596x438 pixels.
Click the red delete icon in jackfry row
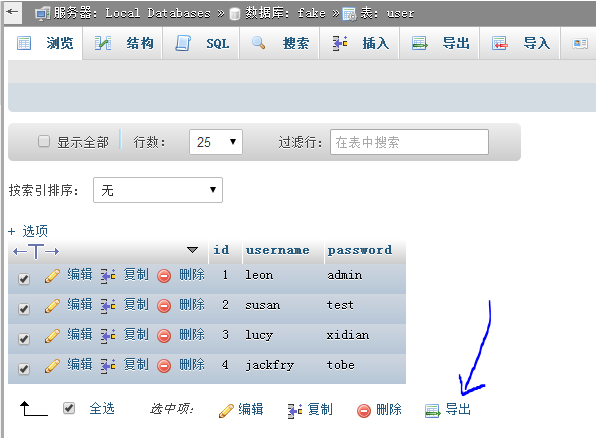(x=164, y=366)
